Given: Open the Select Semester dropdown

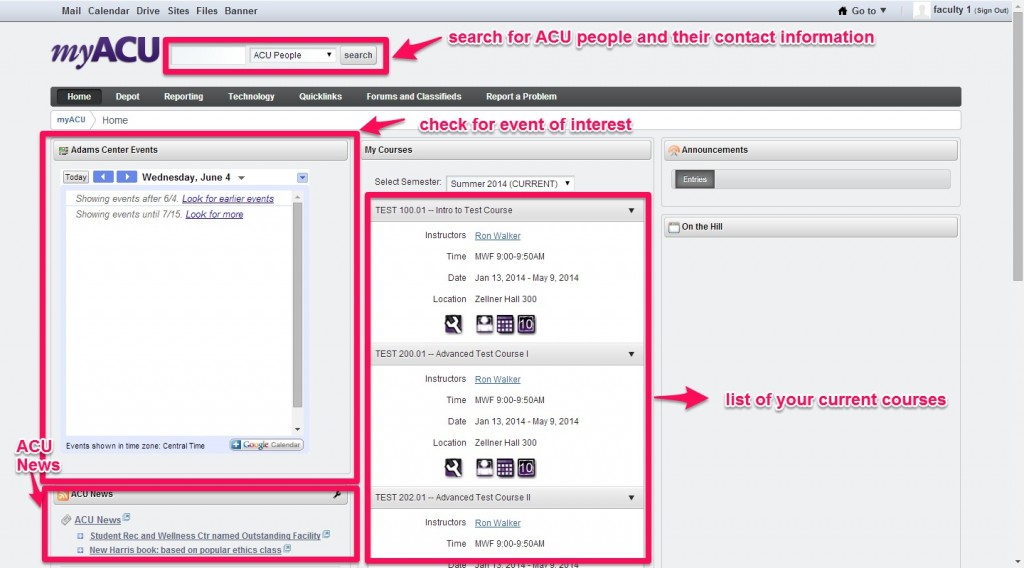Looking at the screenshot, I should (x=510, y=183).
